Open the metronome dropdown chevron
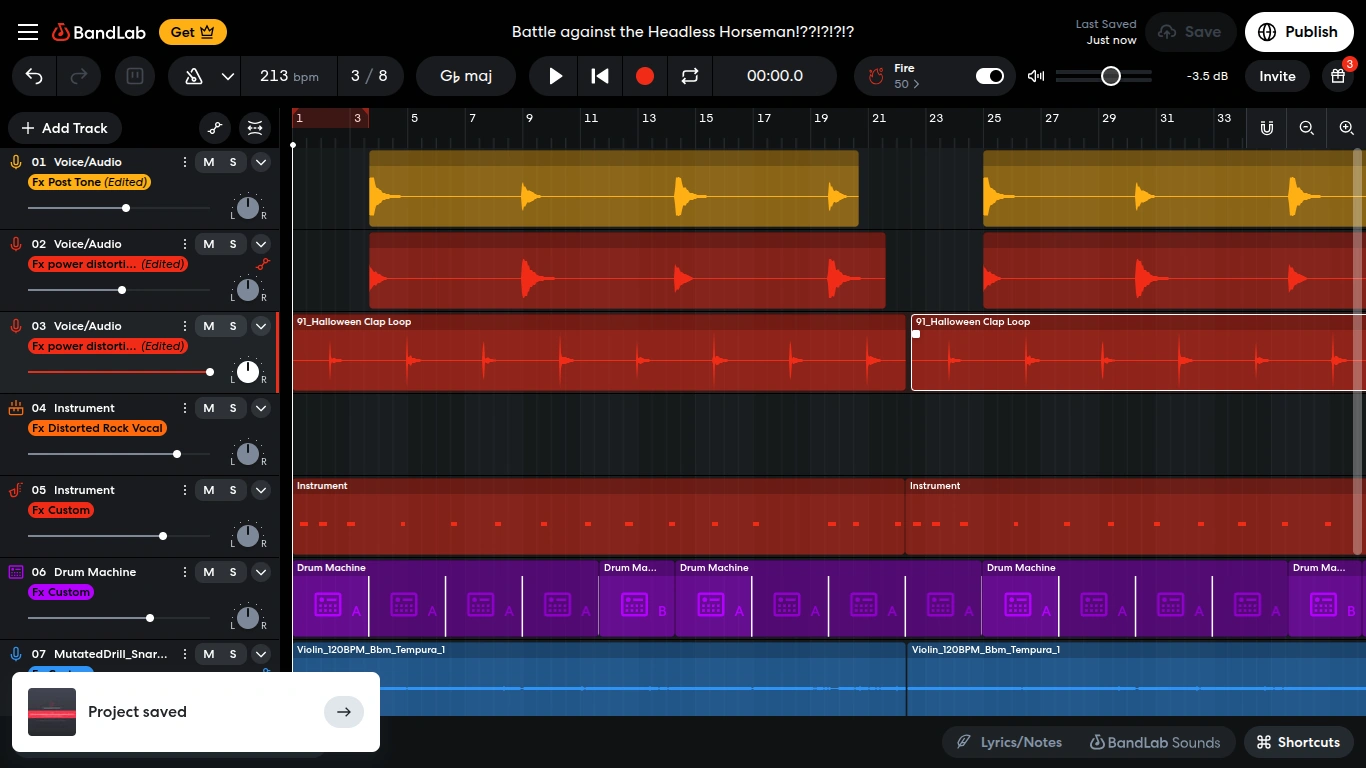This screenshot has width=1366, height=768. click(227, 76)
